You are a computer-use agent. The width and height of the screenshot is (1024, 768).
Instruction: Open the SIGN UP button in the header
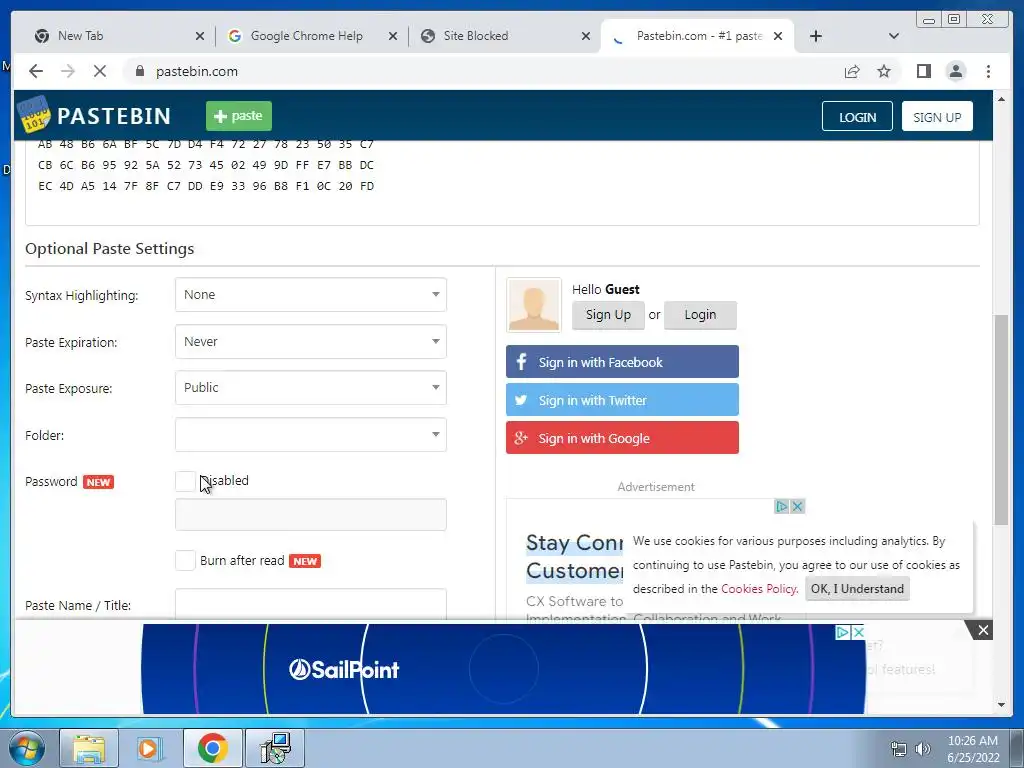click(936, 117)
